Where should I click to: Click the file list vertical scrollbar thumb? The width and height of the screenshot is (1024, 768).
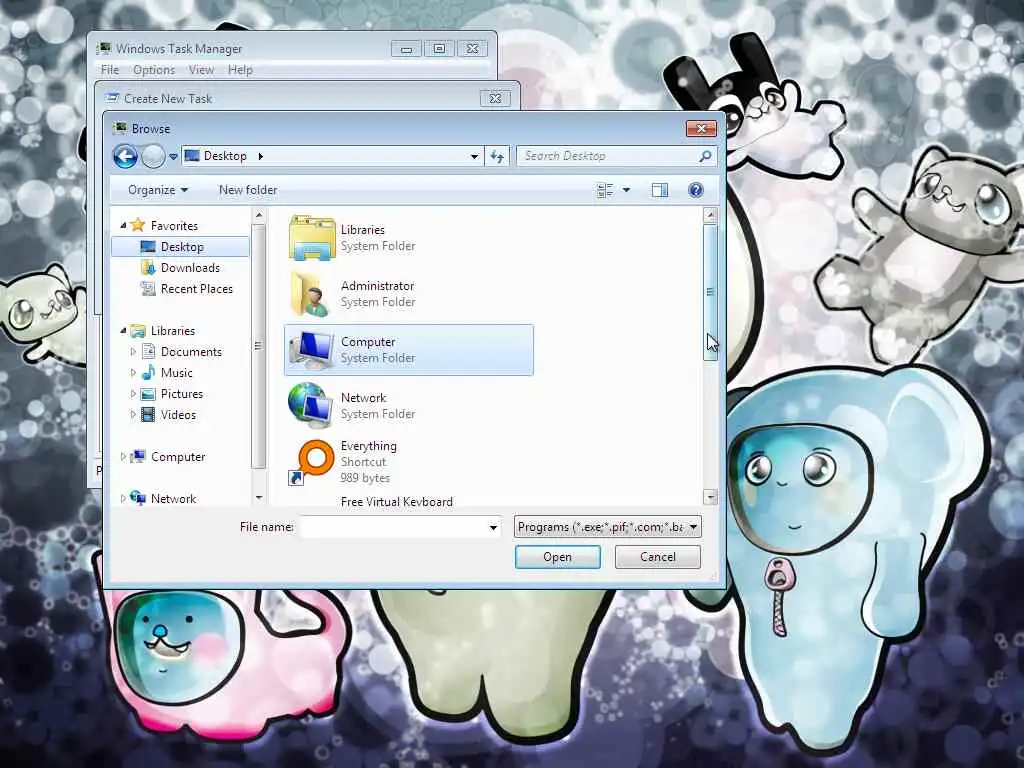(711, 292)
